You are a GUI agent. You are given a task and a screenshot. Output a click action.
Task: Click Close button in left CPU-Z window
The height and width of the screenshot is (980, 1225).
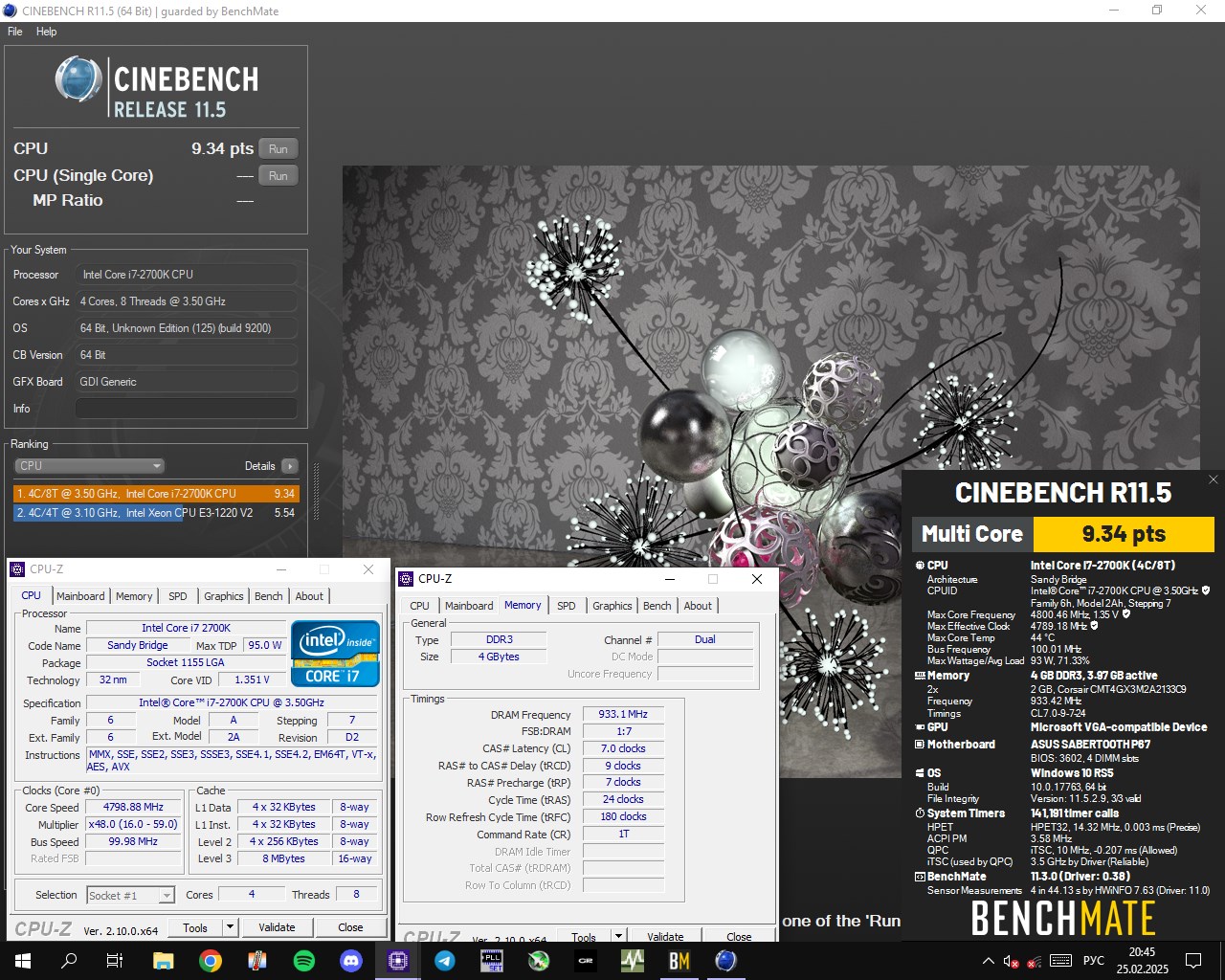(x=350, y=927)
